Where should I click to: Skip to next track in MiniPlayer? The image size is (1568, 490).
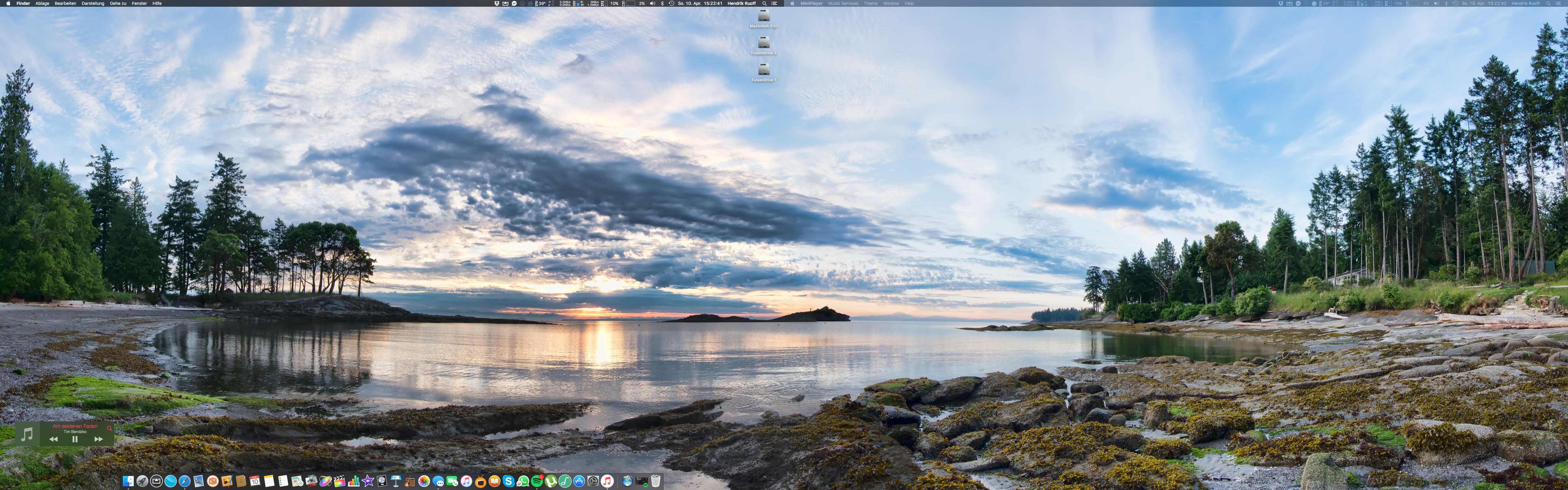99,439
